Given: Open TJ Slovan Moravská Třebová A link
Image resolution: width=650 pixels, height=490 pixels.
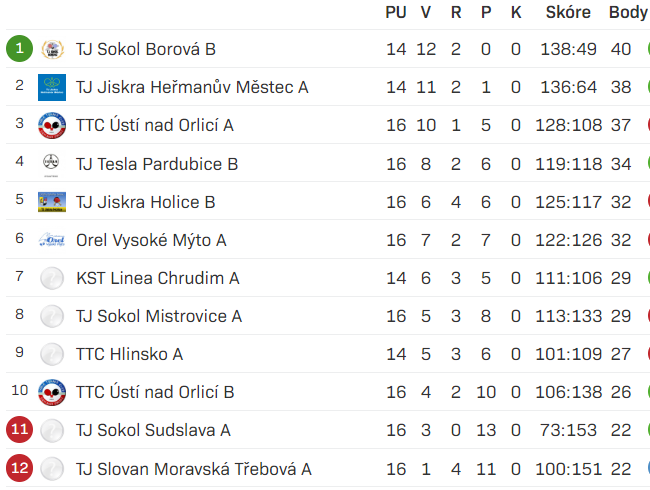Looking at the screenshot, I should pos(194,468).
